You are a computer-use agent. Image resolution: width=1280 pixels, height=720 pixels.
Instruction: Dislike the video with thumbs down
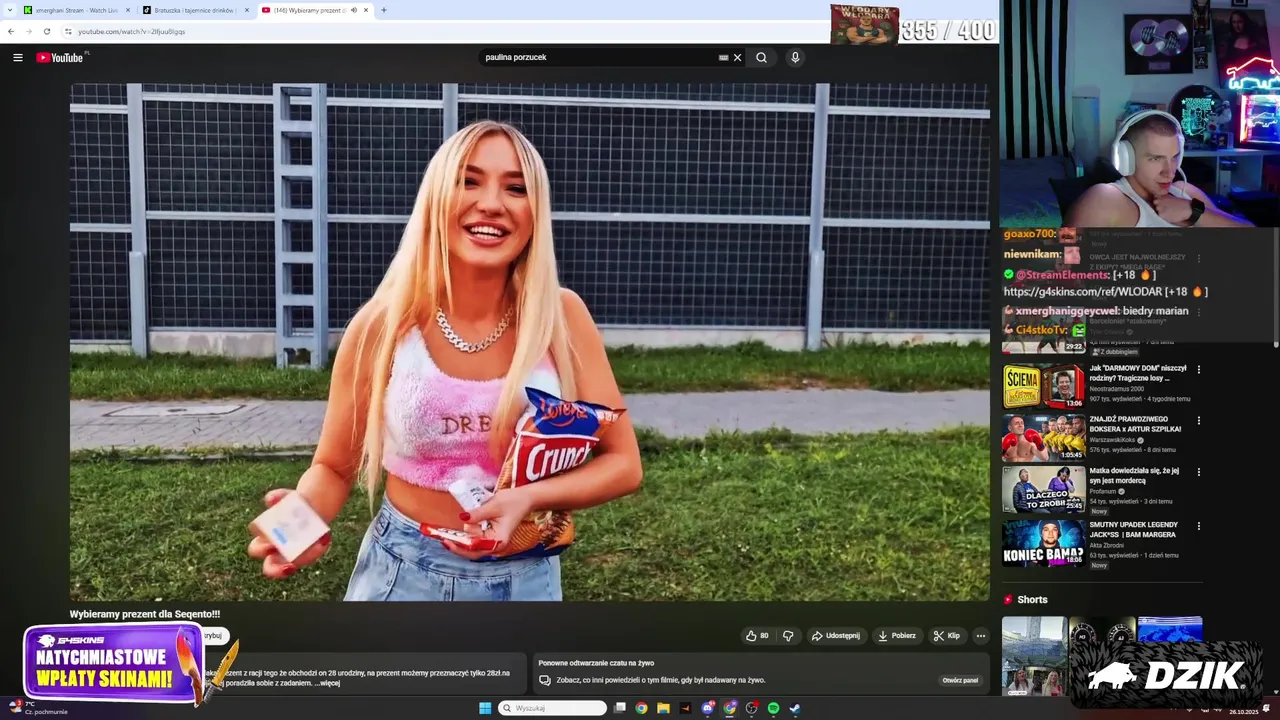(788, 635)
